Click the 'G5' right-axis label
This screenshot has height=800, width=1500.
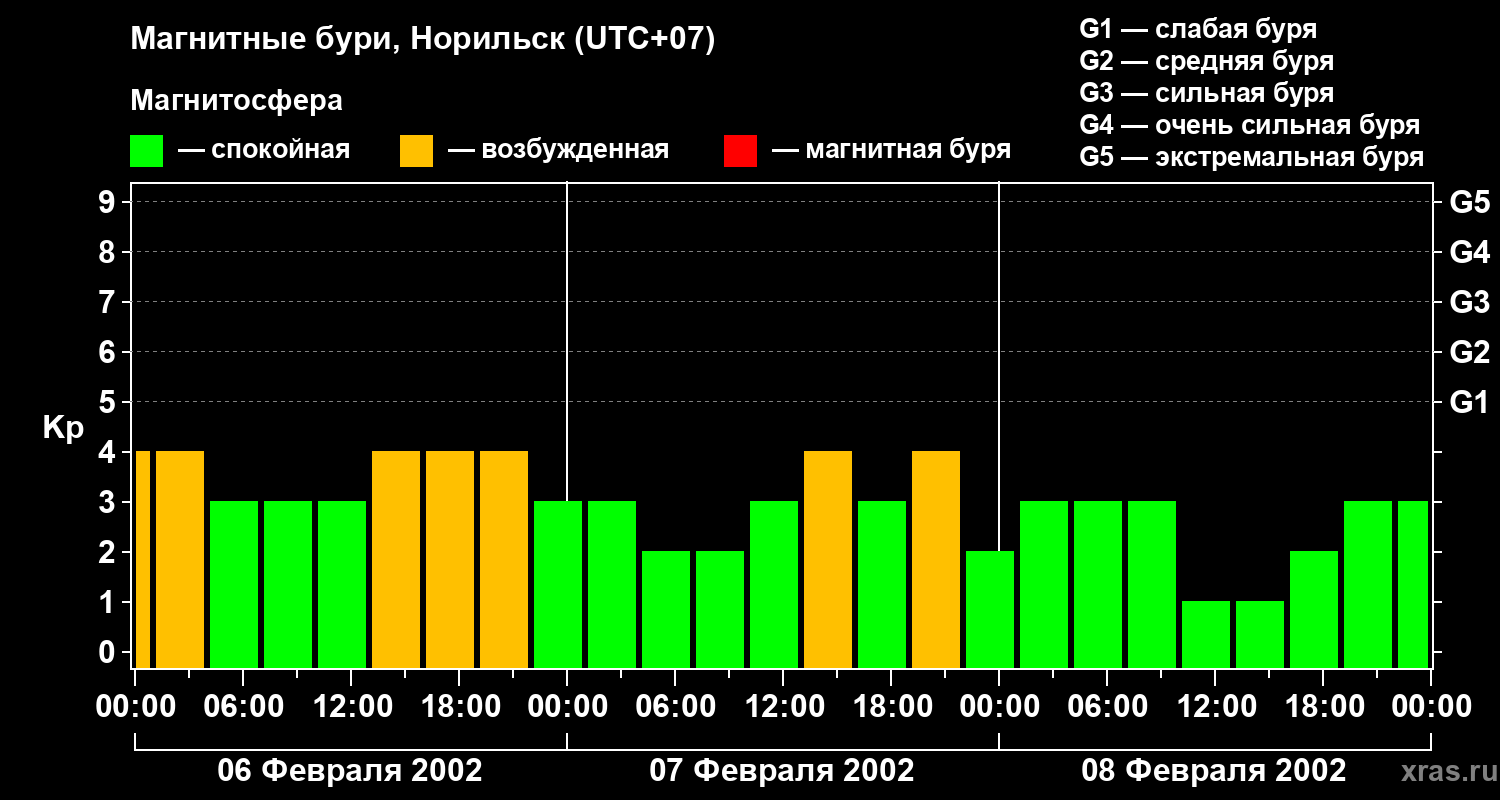1469,202
